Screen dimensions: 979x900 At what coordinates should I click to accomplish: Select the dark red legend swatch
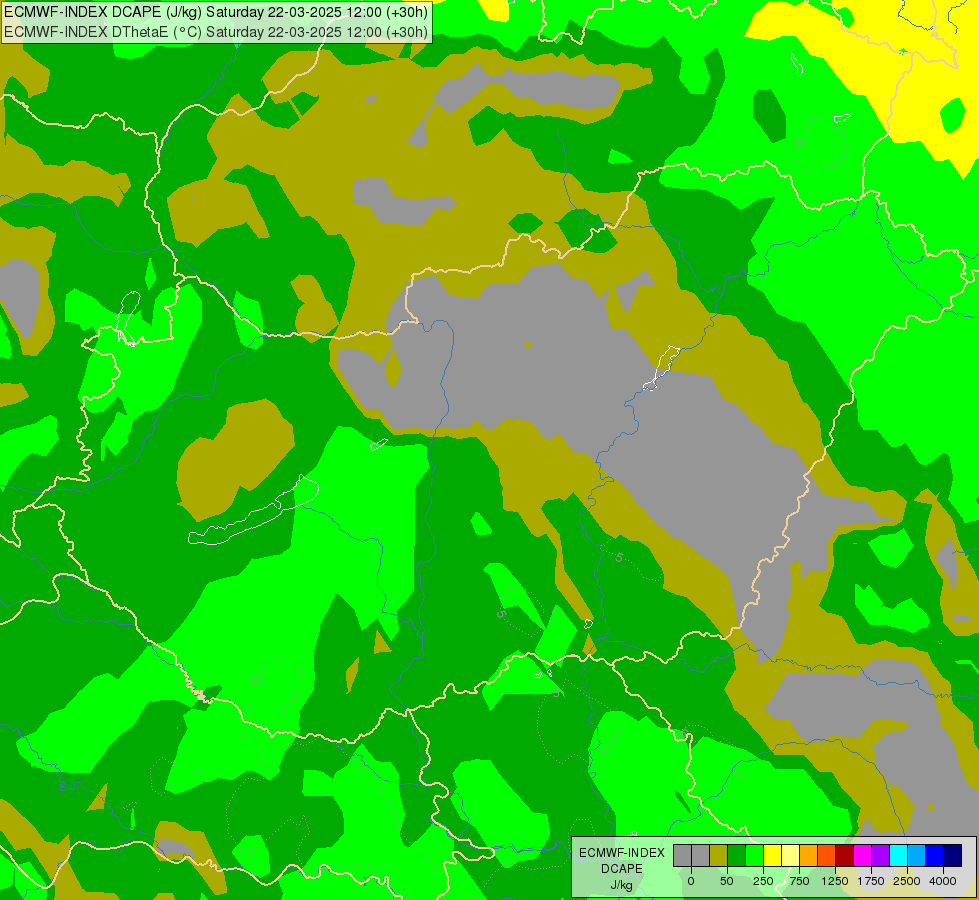845,855
